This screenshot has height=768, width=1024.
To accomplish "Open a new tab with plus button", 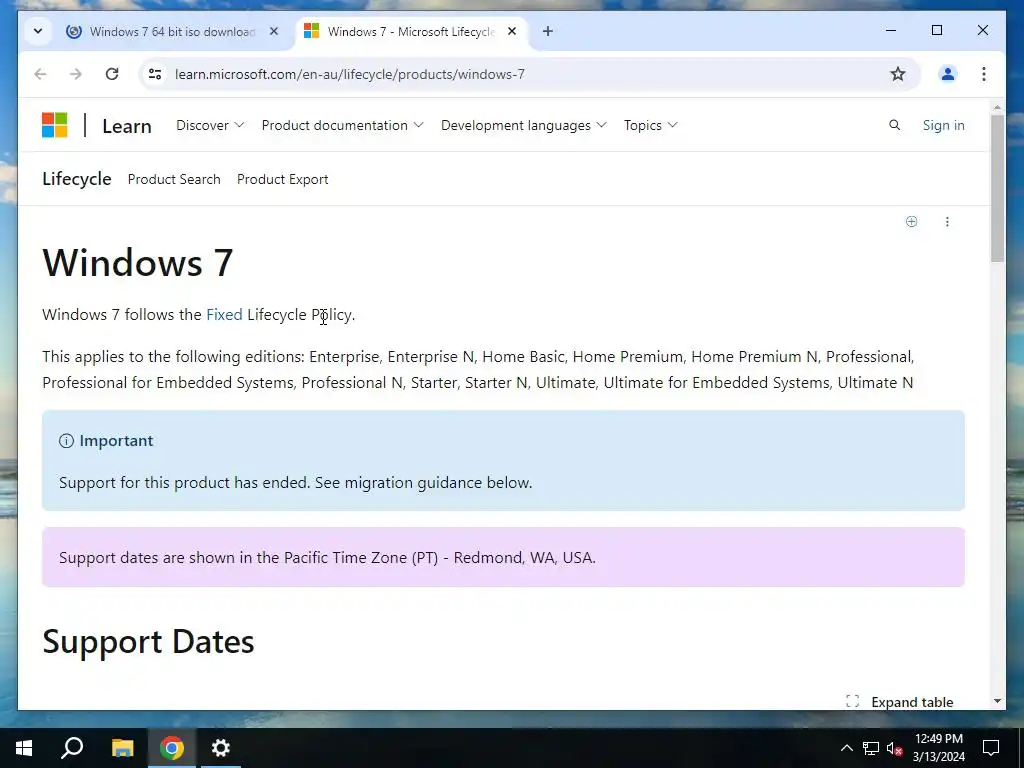I will 548,31.
